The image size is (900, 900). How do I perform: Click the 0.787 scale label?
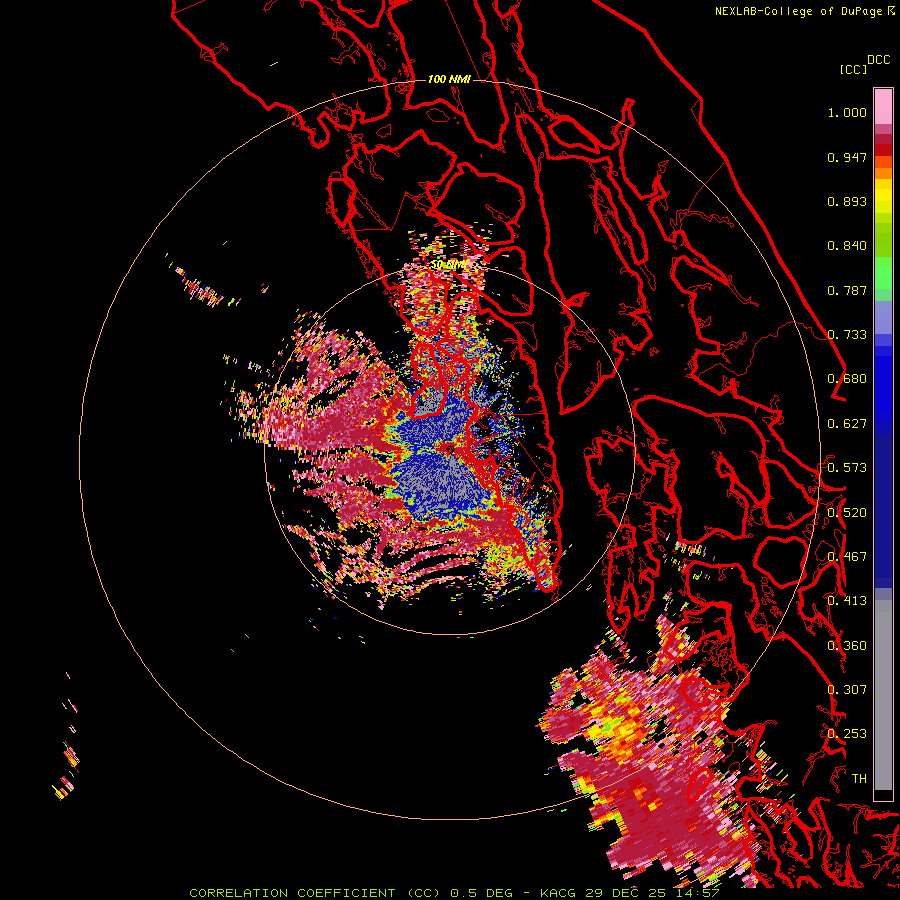[x=847, y=290]
